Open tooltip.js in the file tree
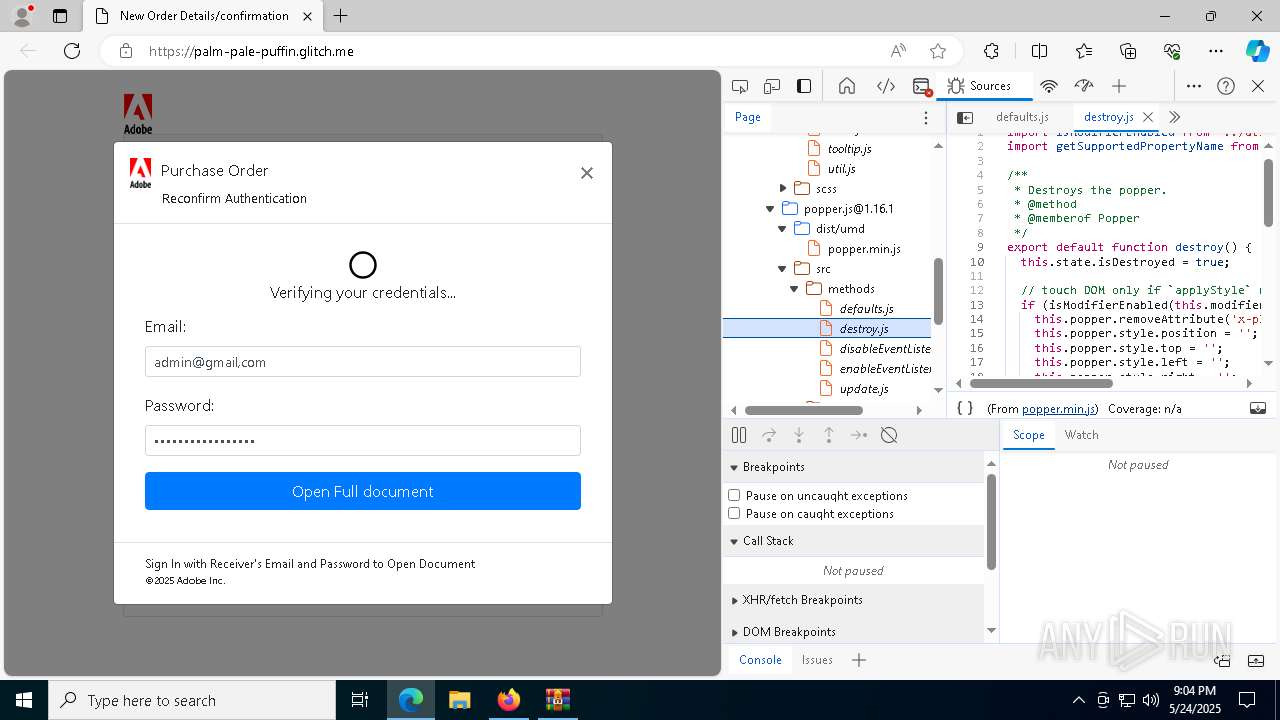1280x720 pixels. pyautogui.click(x=849, y=148)
